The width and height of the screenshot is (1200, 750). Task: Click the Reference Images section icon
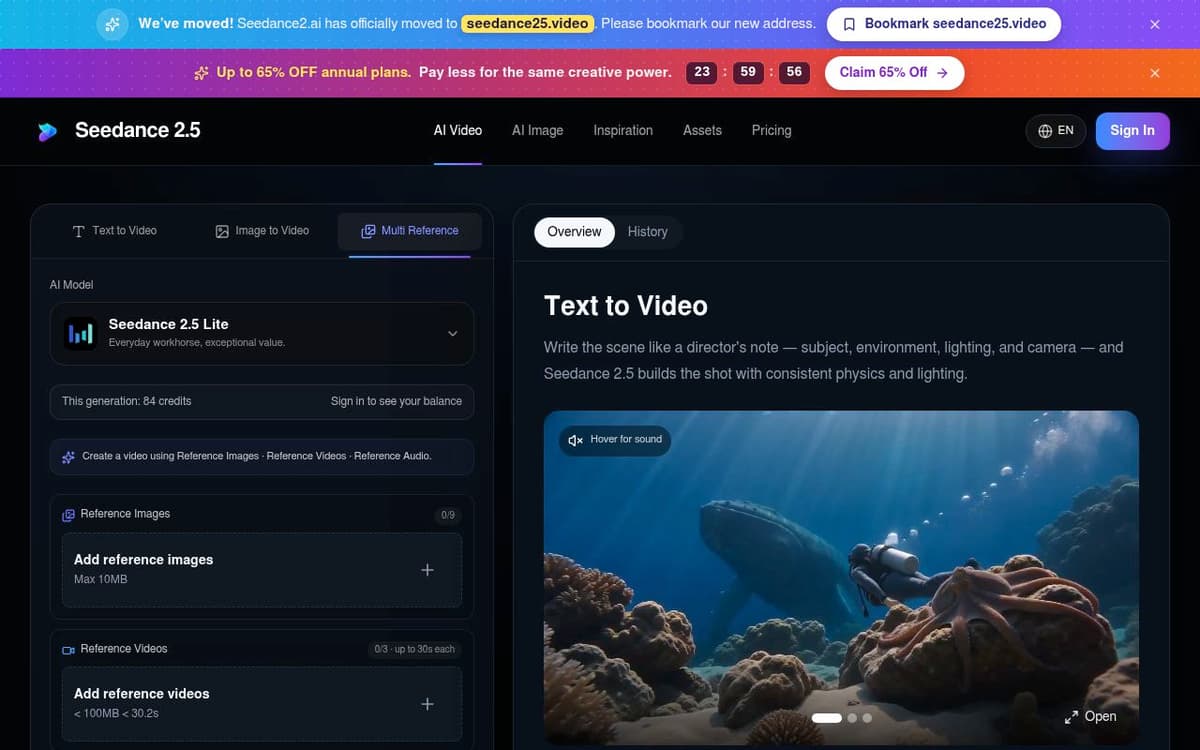point(68,514)
